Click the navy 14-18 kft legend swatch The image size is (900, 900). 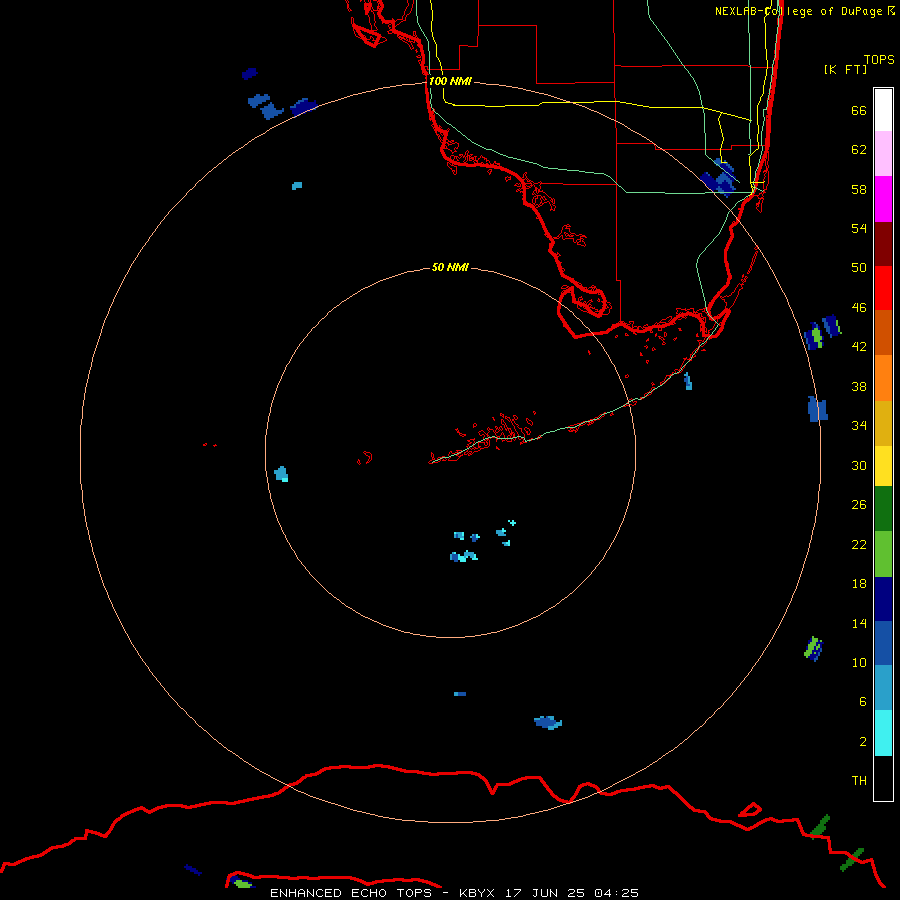point(883,599)
